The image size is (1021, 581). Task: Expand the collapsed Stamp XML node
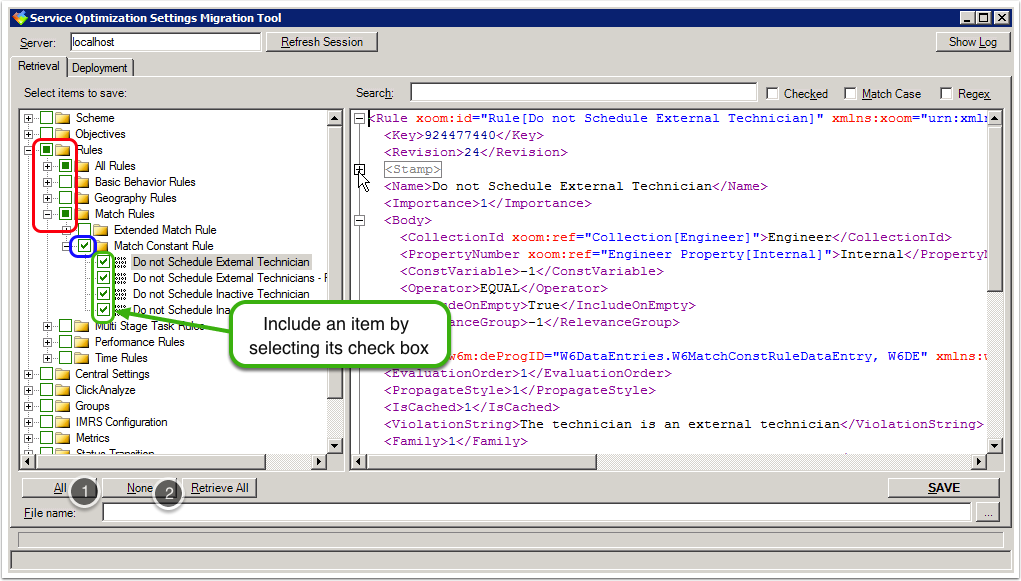point(359,170)
